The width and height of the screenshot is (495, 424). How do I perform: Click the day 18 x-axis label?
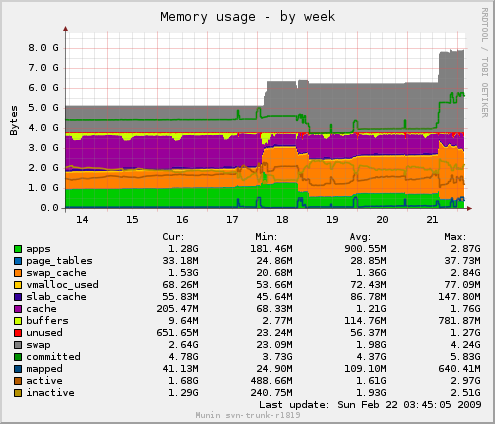click(x=282, y=220)
